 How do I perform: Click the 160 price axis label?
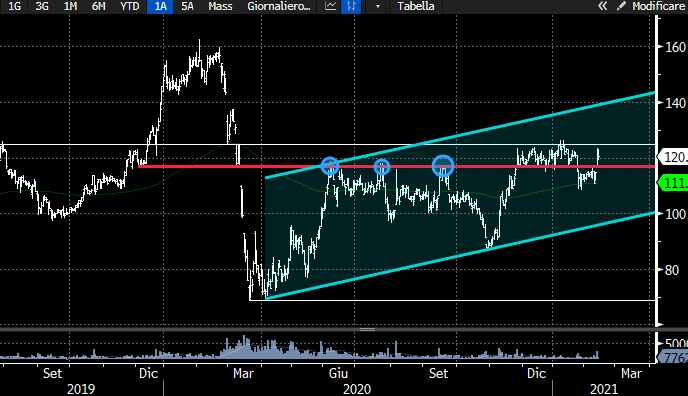[675, 47]
